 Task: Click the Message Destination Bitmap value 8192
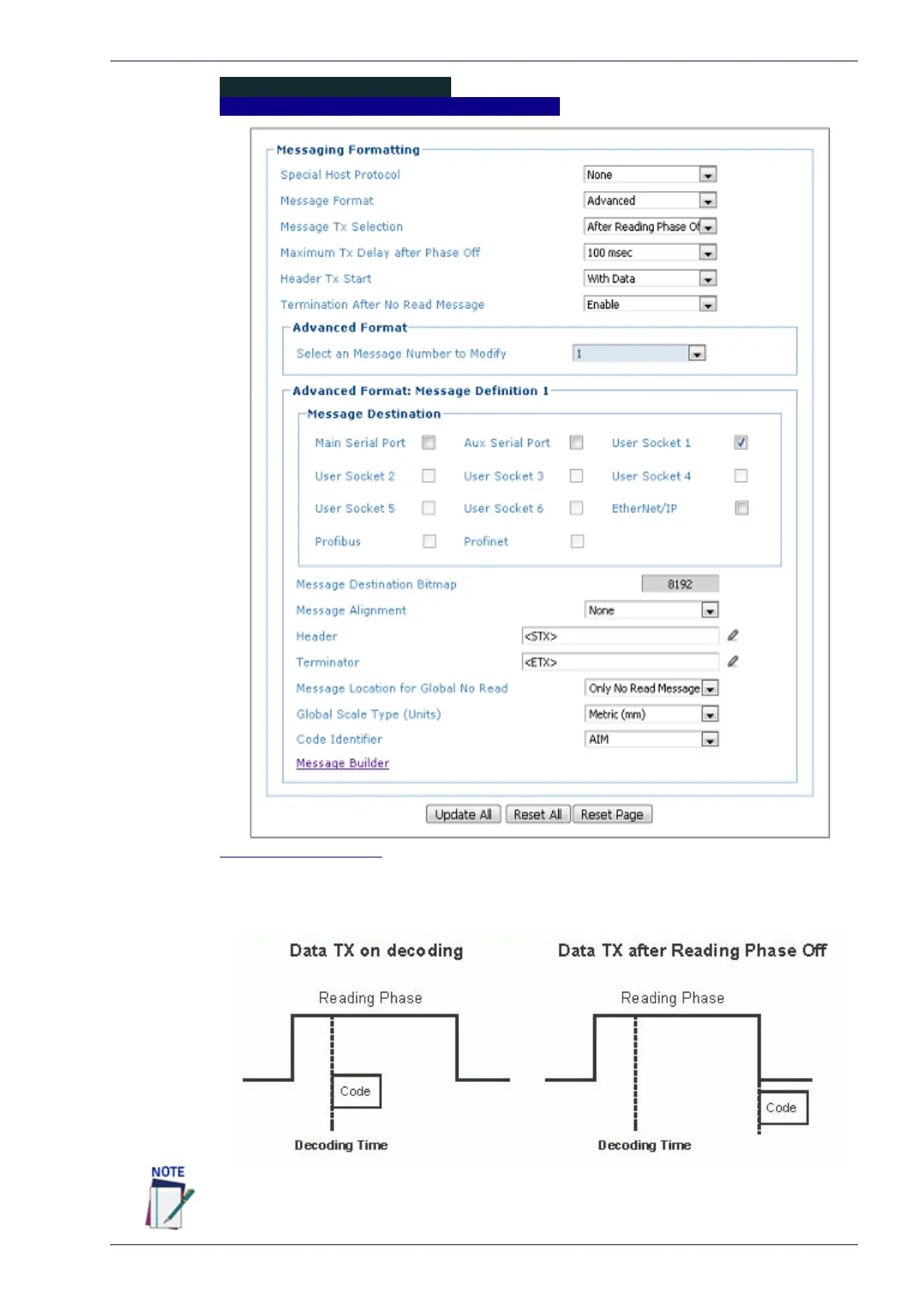(x=680, y=584)
